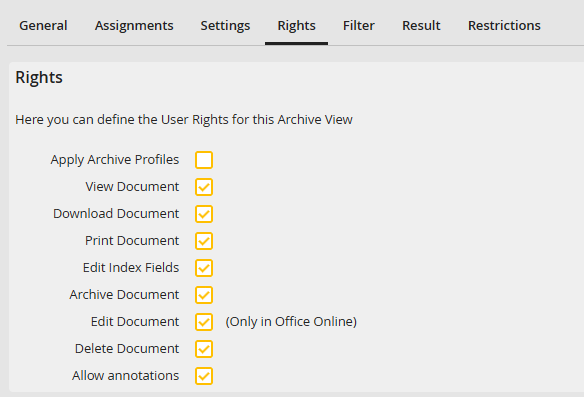Viewport: 584px width, 397px height.
Task: Disable the Delete Document checkbox
Action: [x=204, y=349]
